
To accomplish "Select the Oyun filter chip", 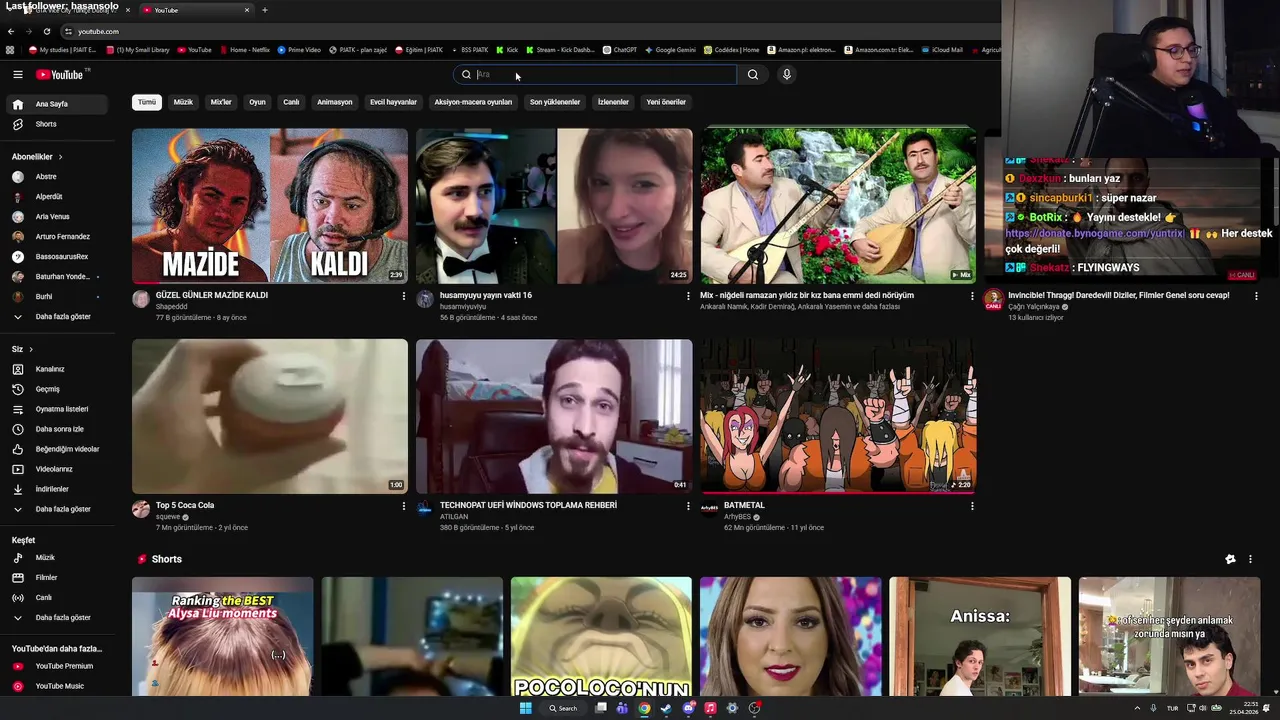I will tap(257, 102).
